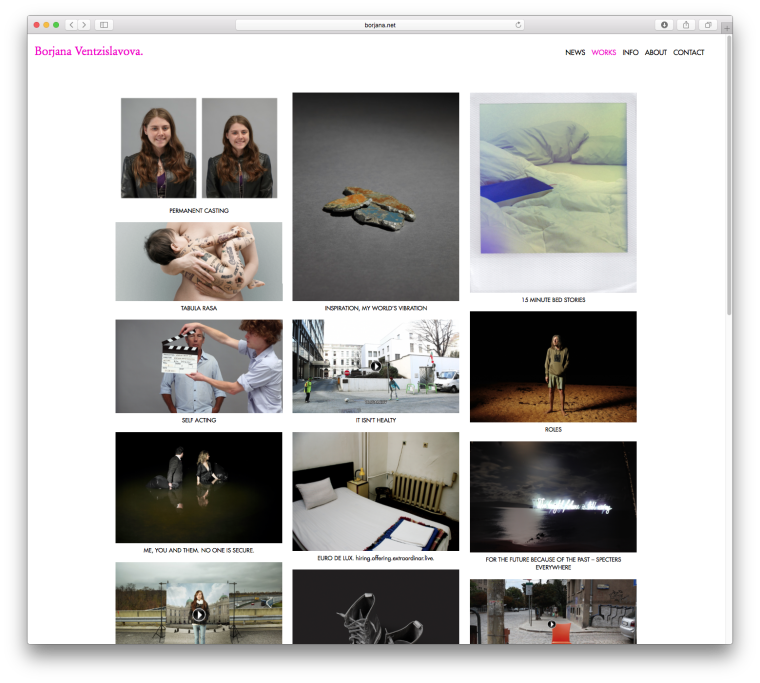The image size is (760, 683).
Task: View the Self Acting clapperboard thumbnail
Action: (198, 366)
